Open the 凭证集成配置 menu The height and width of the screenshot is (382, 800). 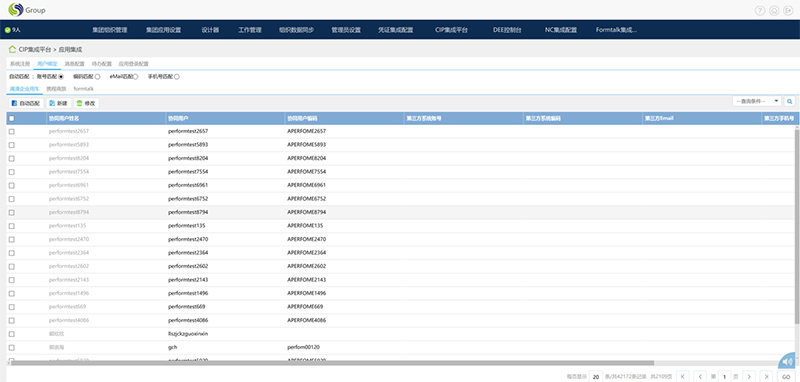(395, 30)
